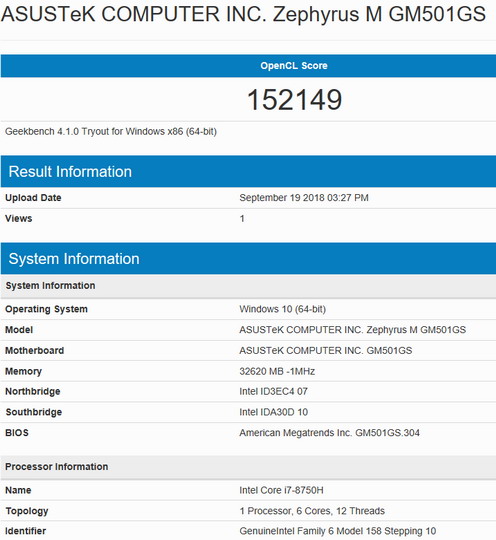Click the page title ASUSTeK COMPUTER INC. Zephyrus M GM501GS
This screenshot has height=540, width=496.
(x=243, y=14)
